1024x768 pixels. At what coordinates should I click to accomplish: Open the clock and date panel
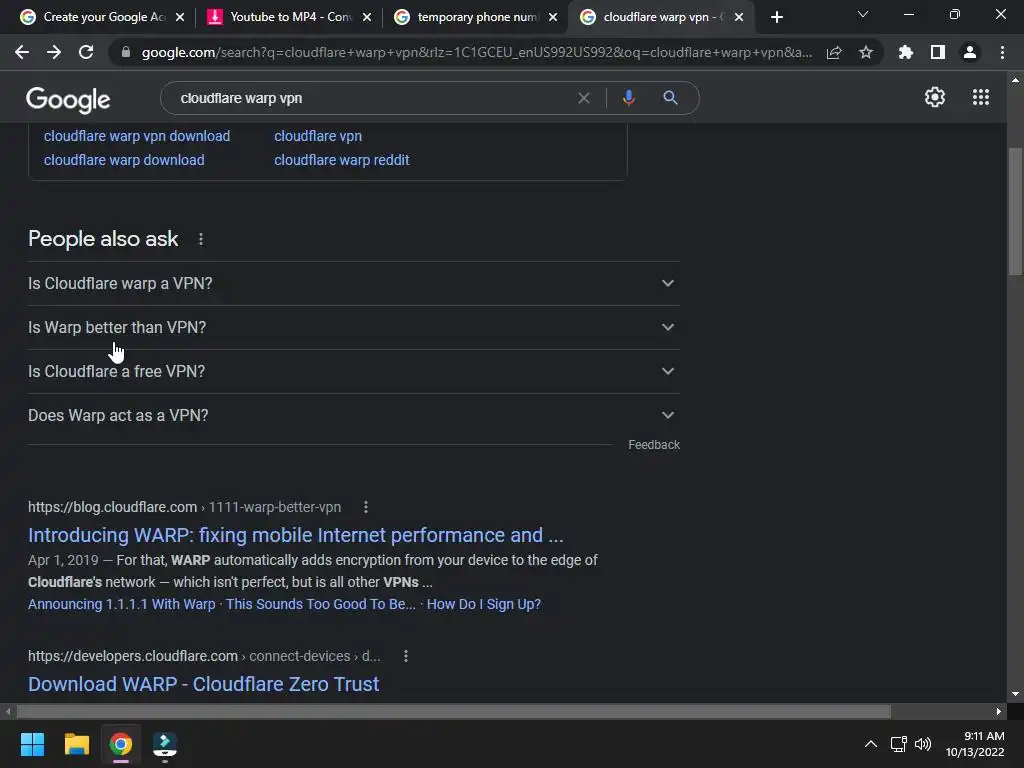975,744
